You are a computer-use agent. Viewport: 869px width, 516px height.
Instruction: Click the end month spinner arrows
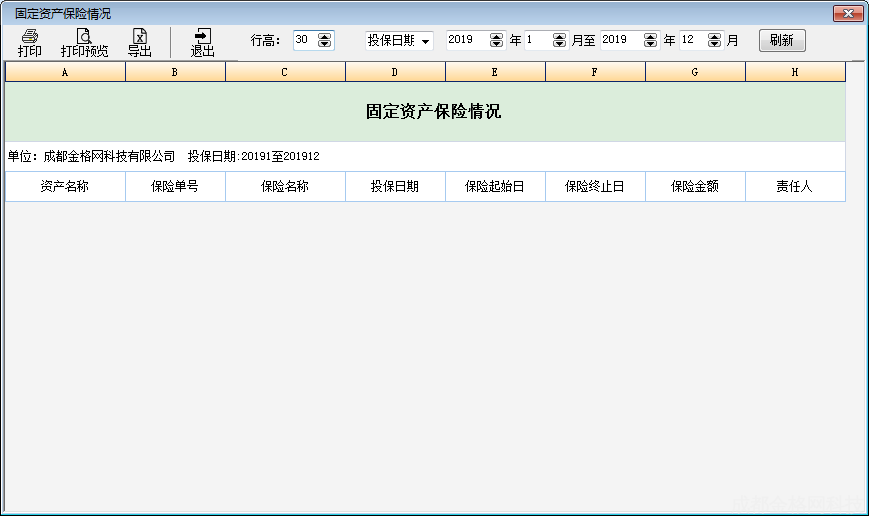tap(714, 40)
